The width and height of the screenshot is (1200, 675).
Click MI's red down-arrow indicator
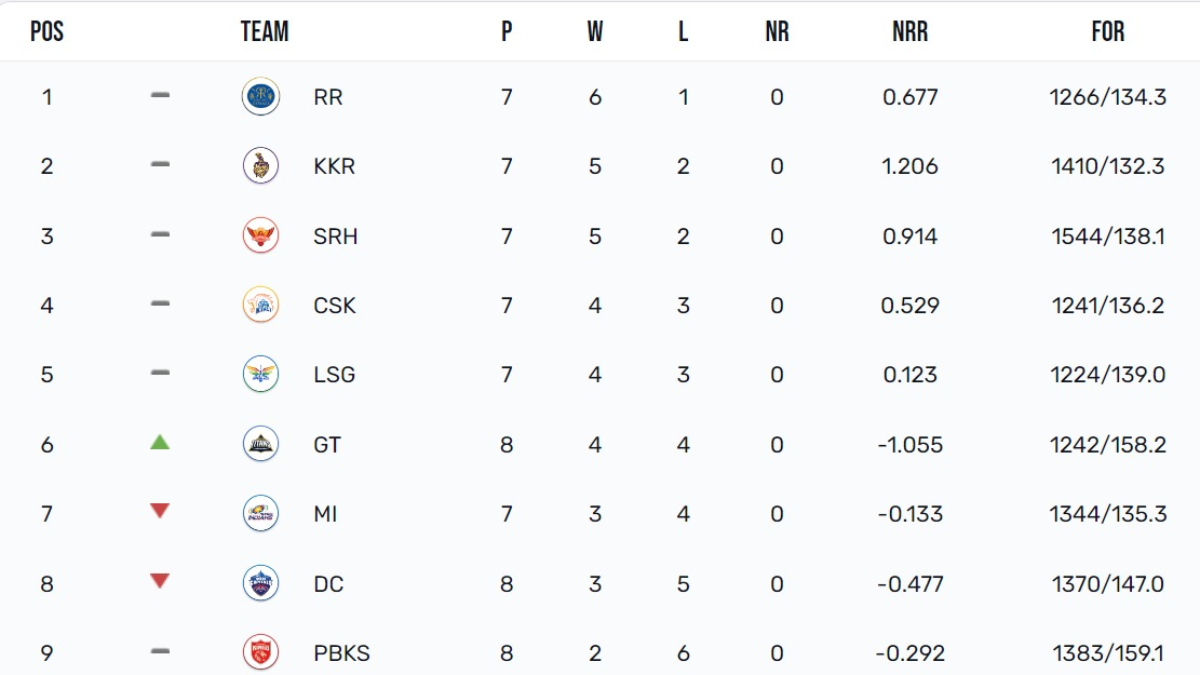coord(160,511)
